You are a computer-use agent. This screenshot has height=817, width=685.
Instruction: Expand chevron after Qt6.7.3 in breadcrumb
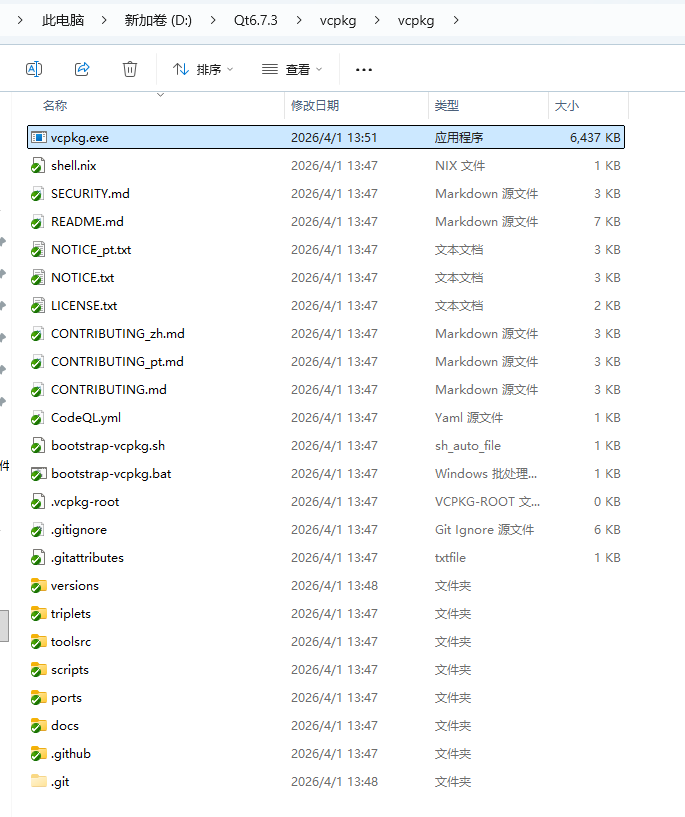click(x=298, y=20)
